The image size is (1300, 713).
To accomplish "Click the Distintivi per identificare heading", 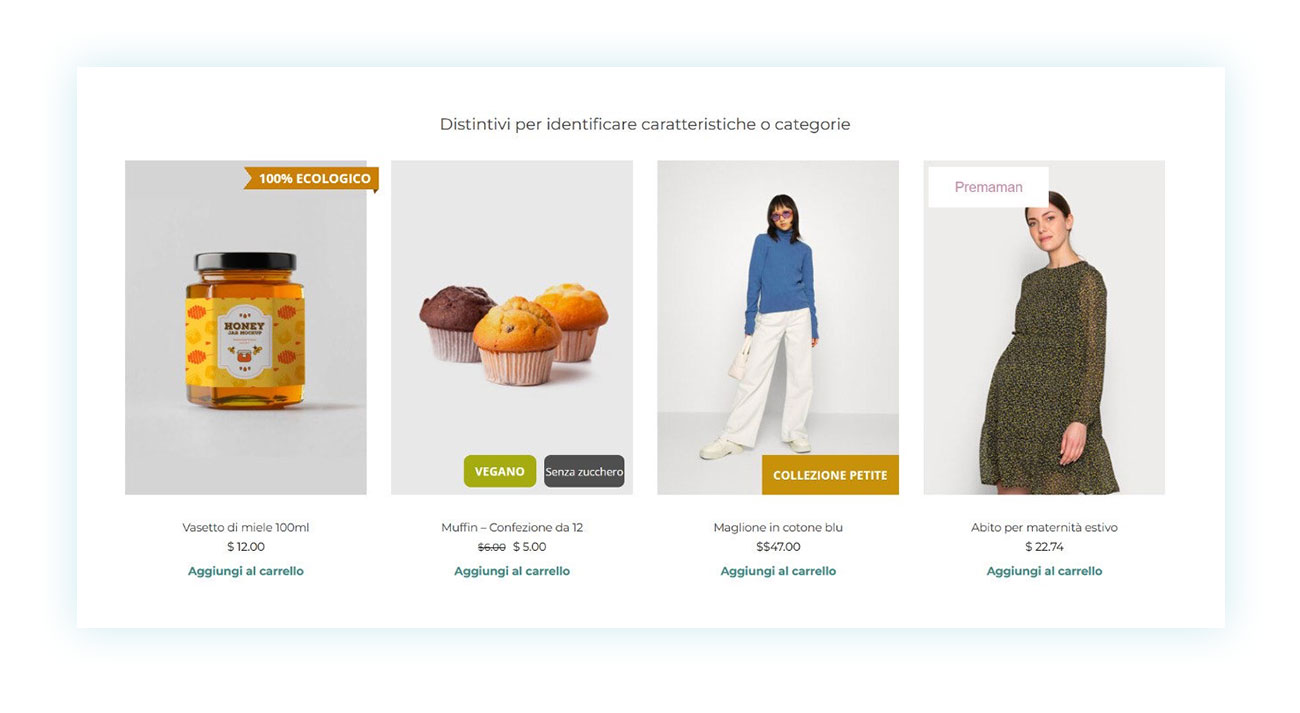I will [645, 125].
